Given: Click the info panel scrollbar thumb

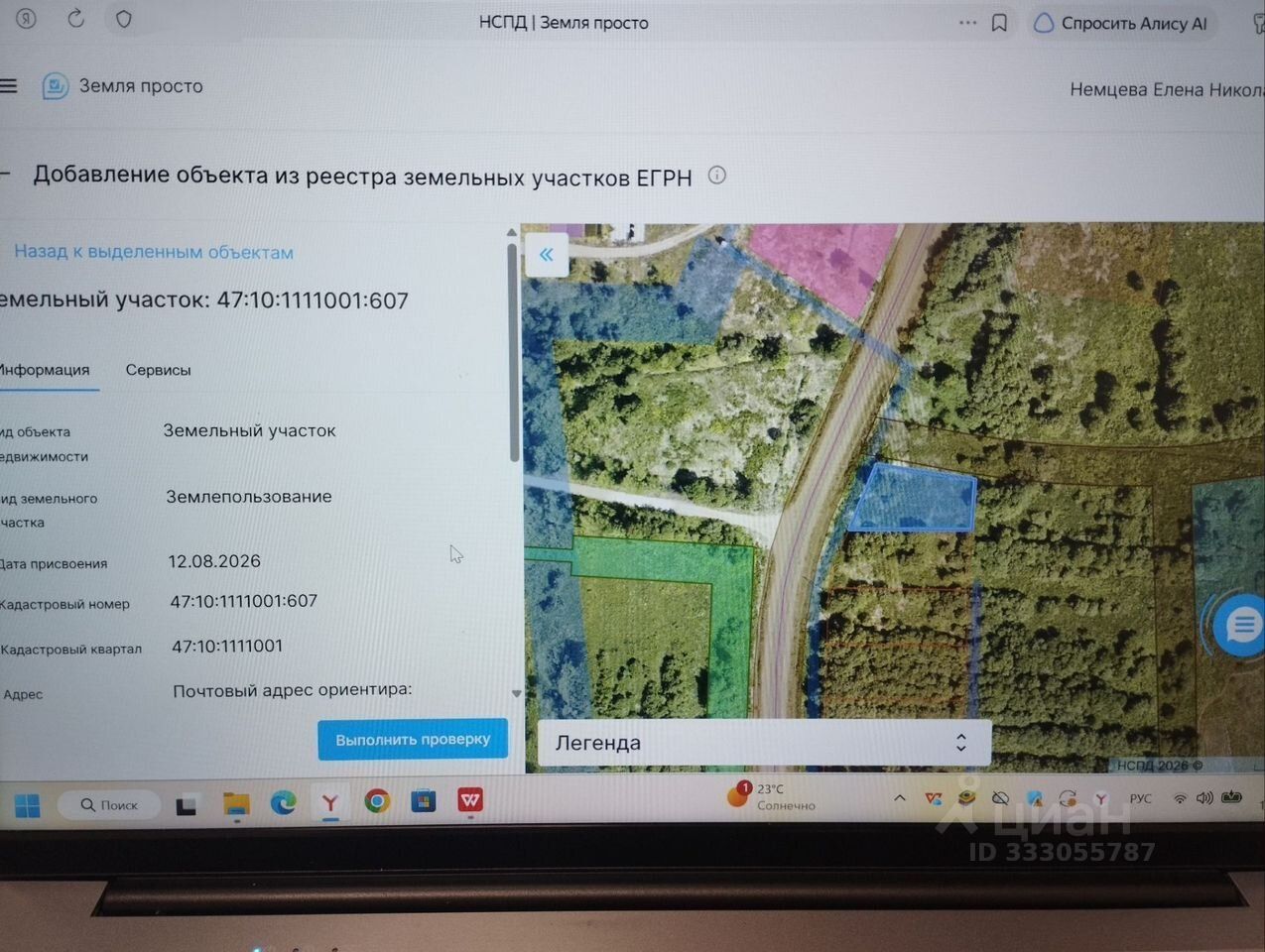Looking at the screenshot, I should 513,352.
